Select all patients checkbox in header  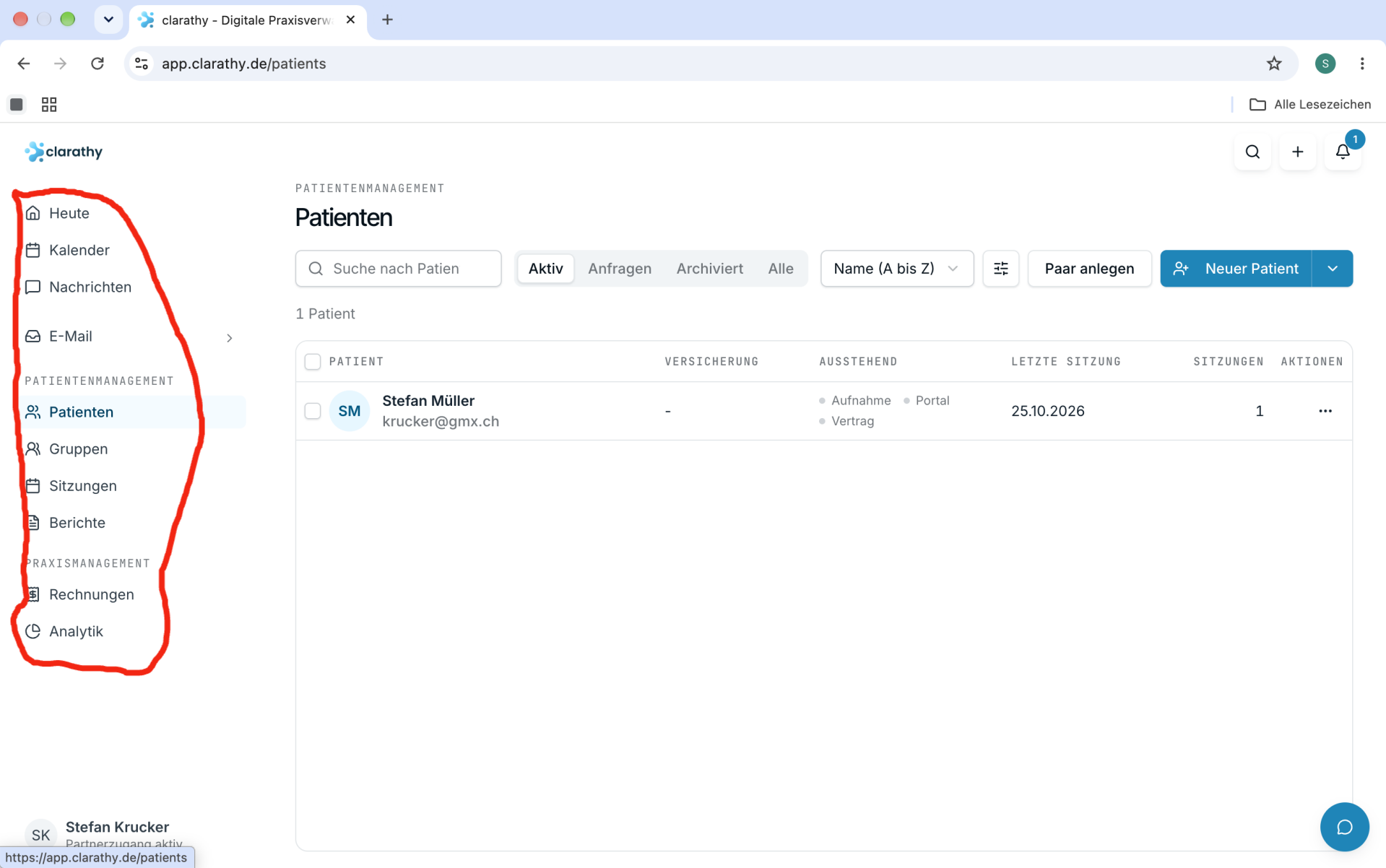[312, 362]
